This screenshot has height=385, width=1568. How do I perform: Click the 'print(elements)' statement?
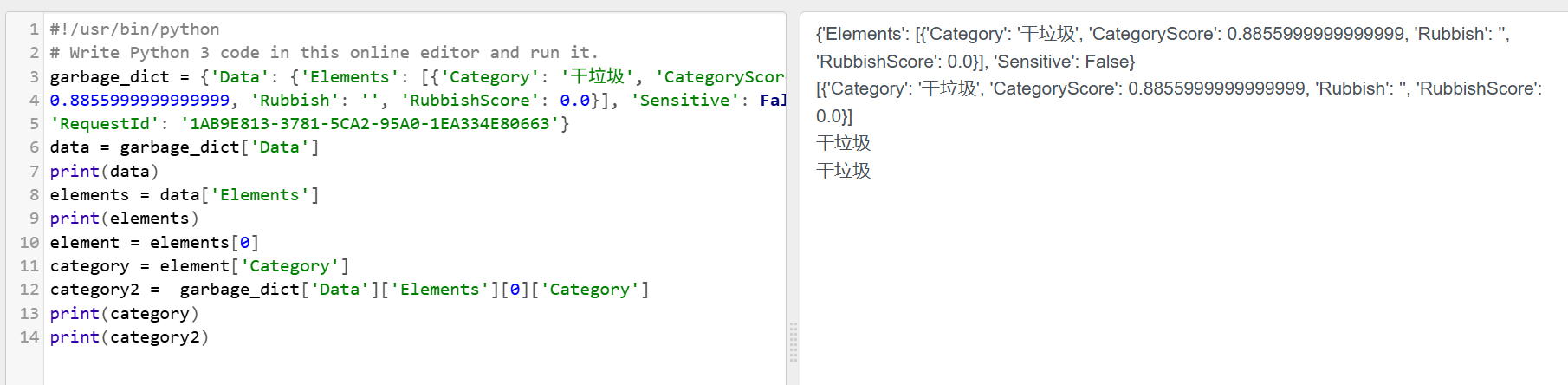[x=125, y=219]
